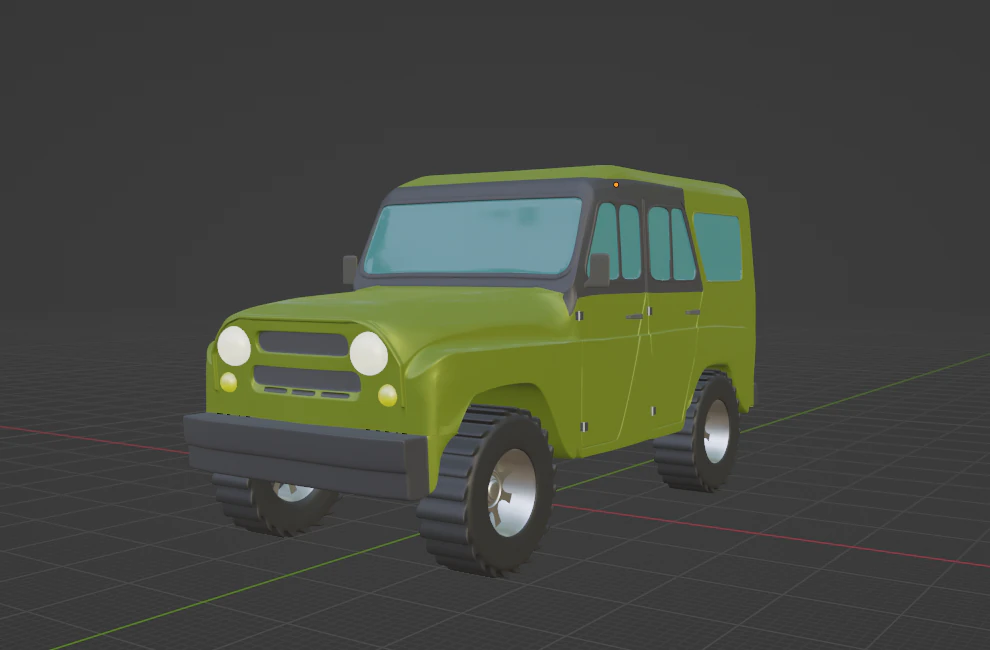Select the orange origin point on the roof
The image size is (990, 650).
tap(616, 184)
